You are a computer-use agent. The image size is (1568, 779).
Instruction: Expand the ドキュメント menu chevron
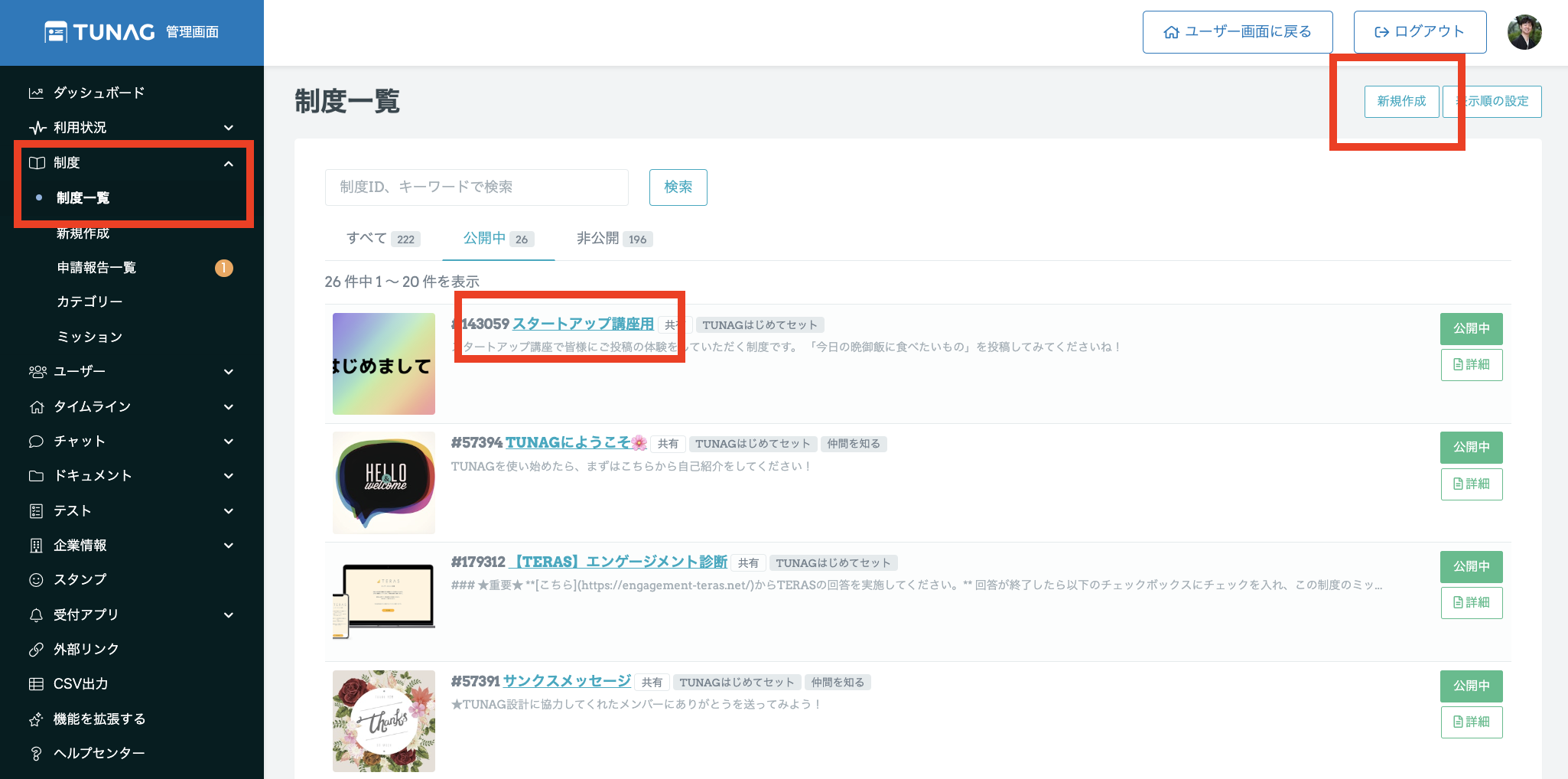tap(228, 476)
